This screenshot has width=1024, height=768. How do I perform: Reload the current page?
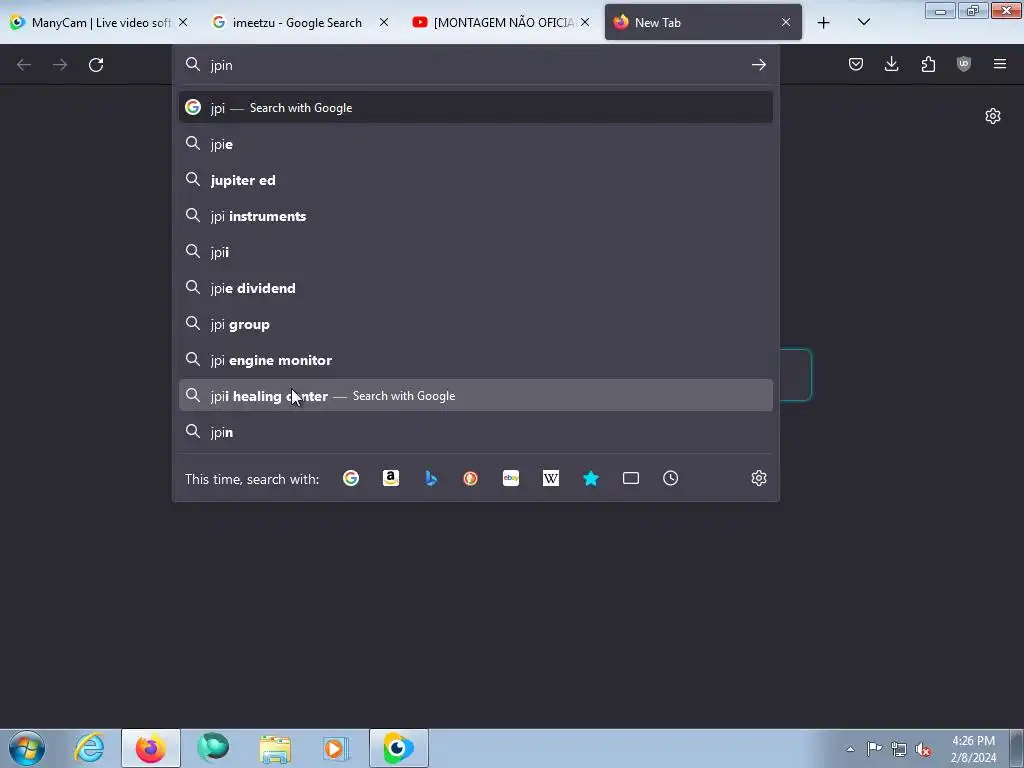pos(96,65)
